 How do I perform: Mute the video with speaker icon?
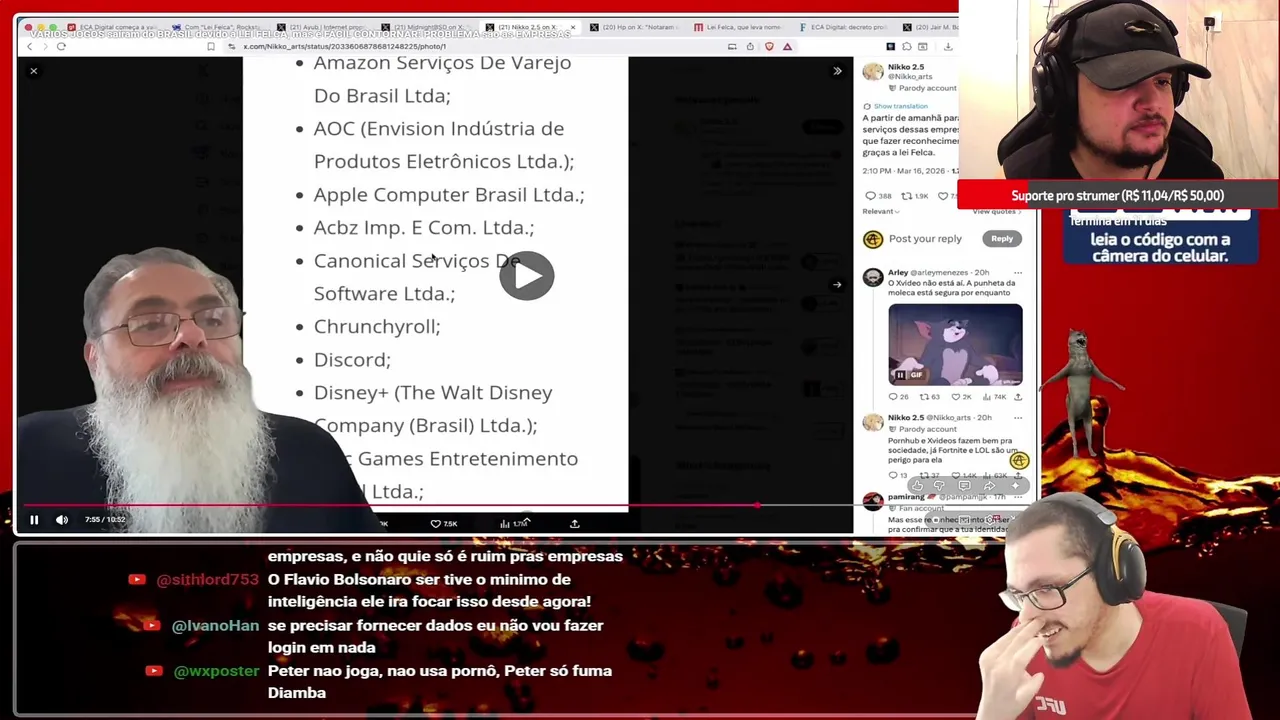tap(62, 520)
